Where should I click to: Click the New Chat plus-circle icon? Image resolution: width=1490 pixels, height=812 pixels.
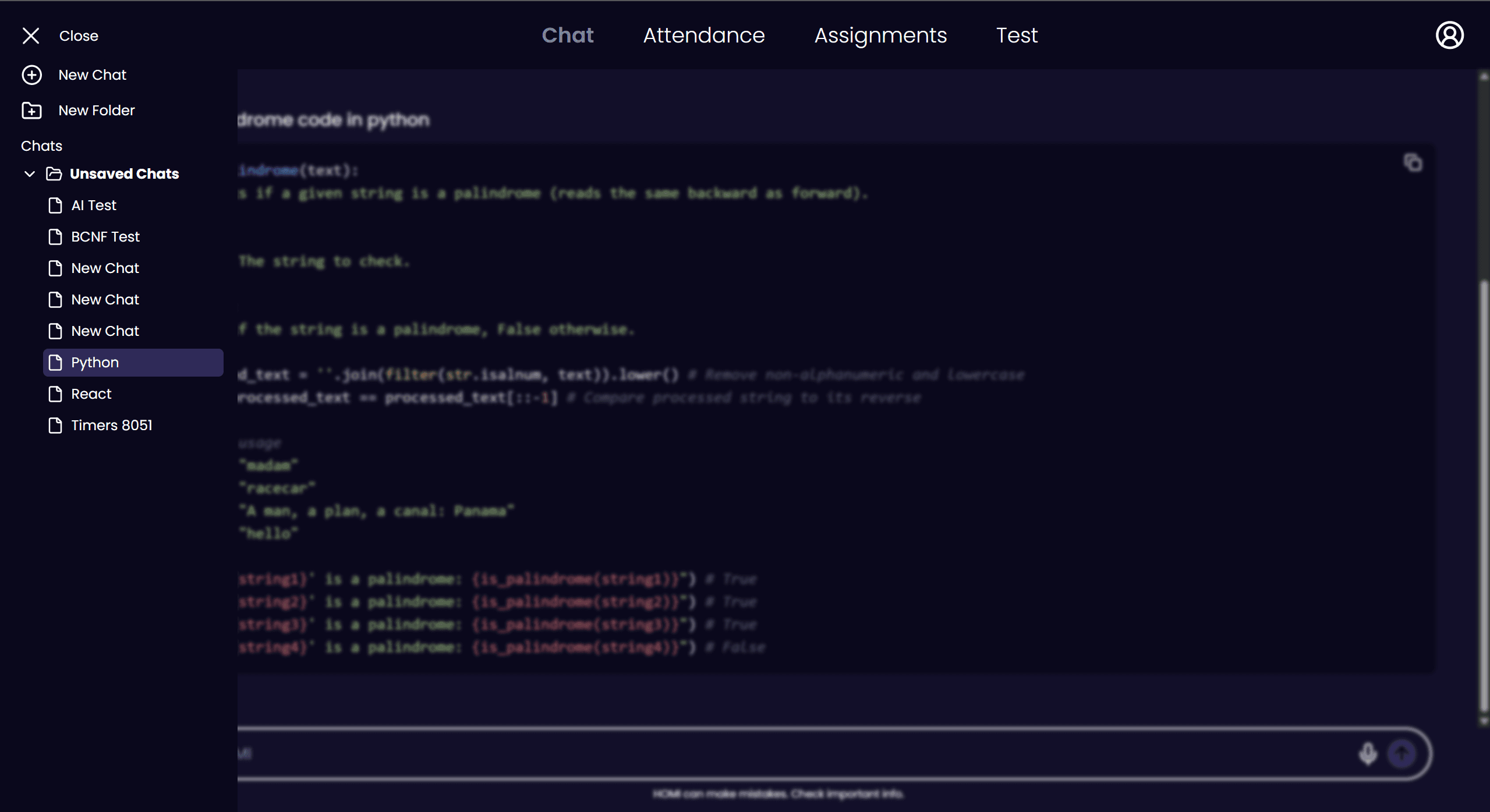[31, 75]
